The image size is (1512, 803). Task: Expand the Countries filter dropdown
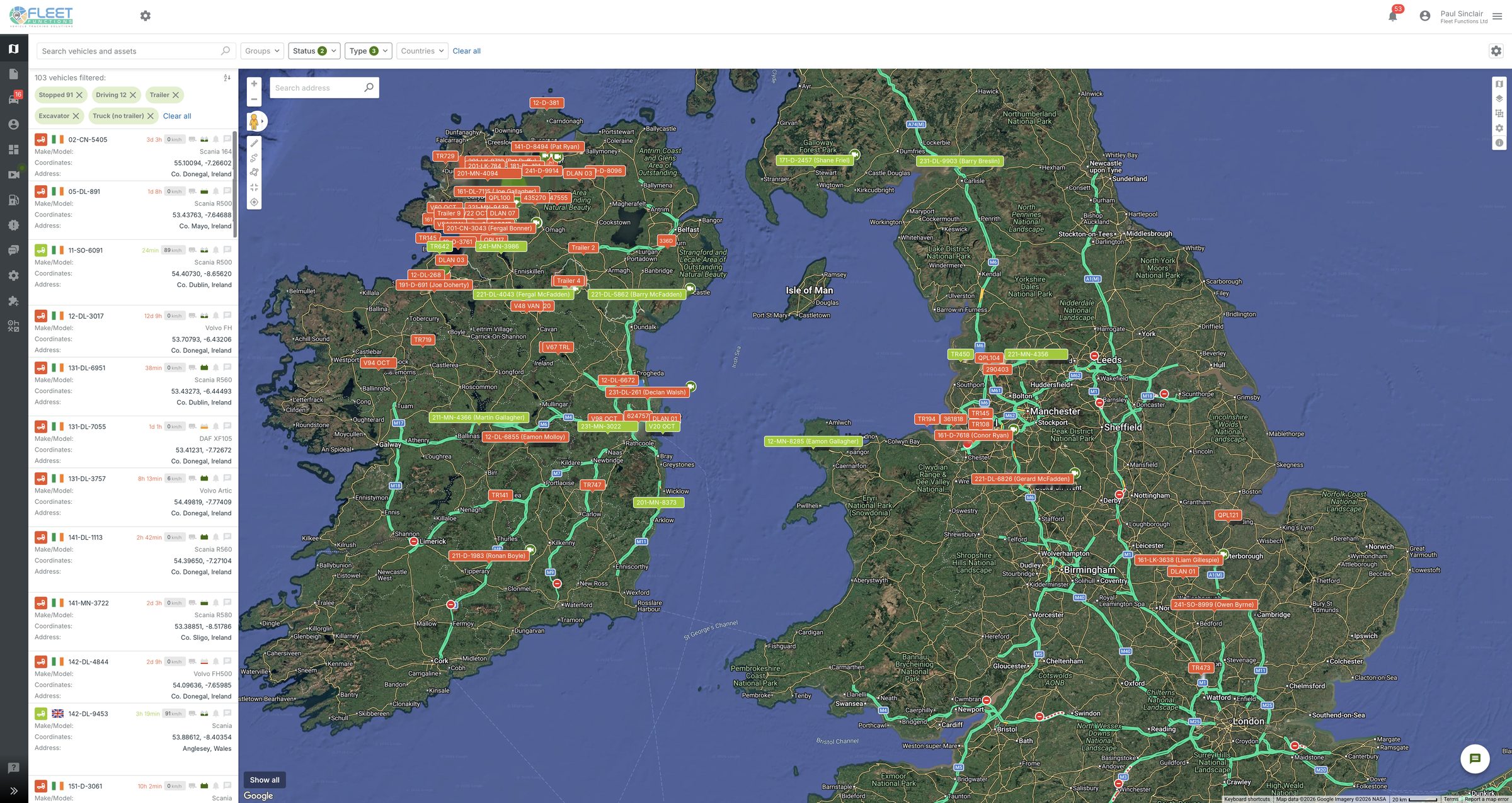tap(422, 51)
